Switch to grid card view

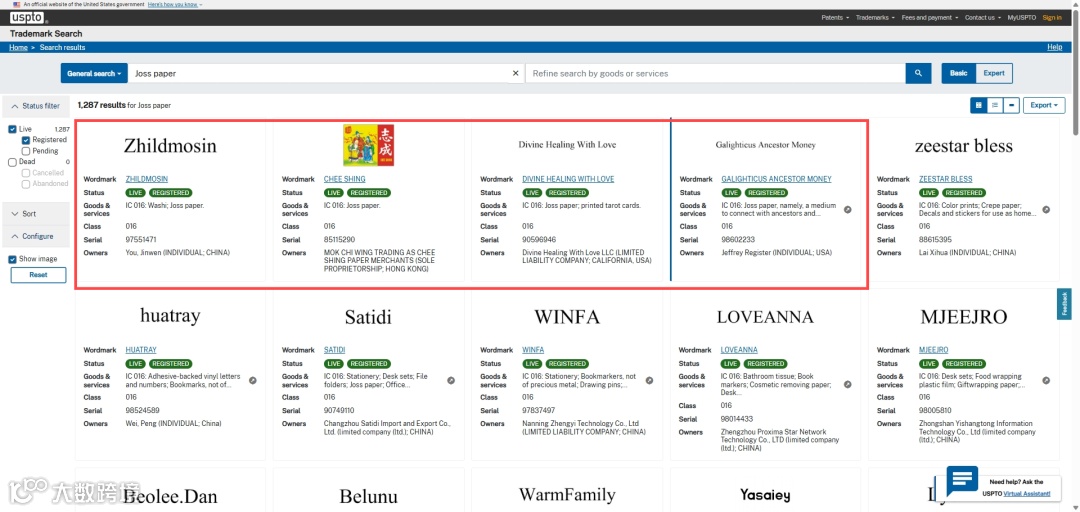[x=977, y=105]
